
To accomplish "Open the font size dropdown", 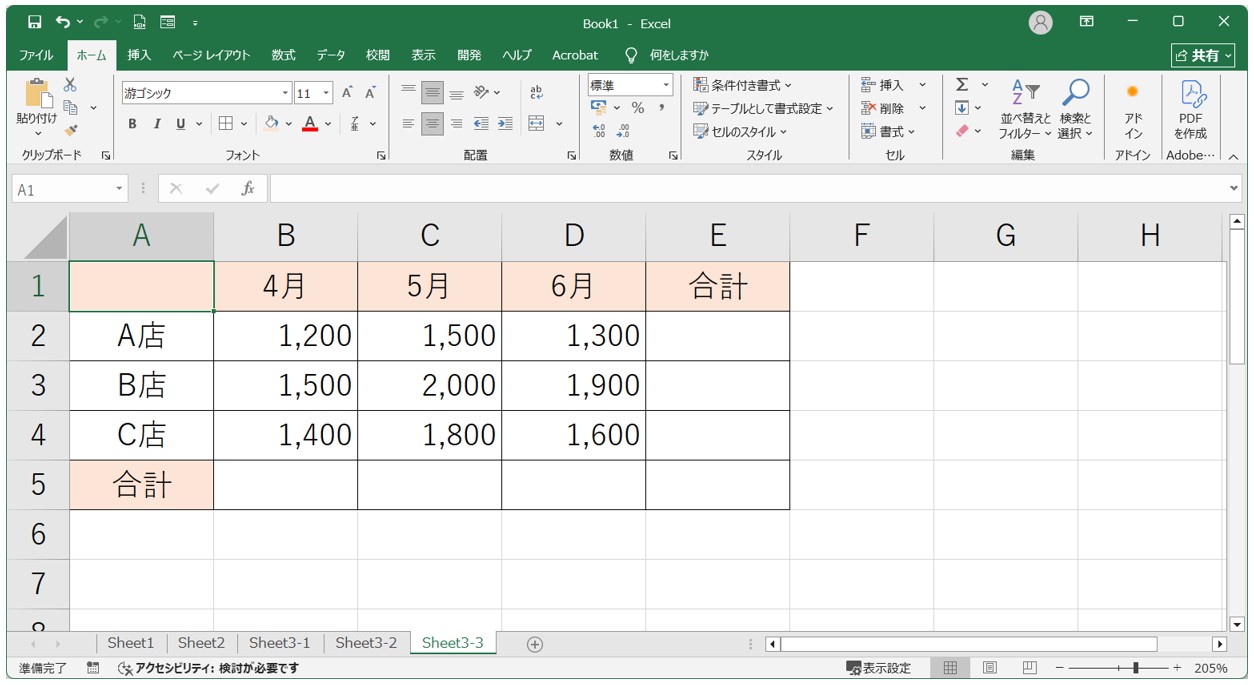I will pyautogui.click(x=327, y=93).
